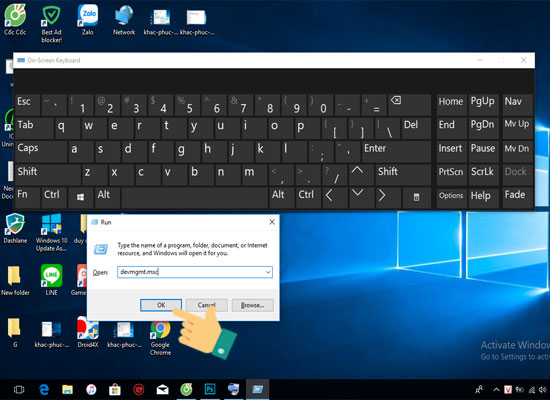Open the folder named G
Image resolution: width=550 pixels, height=400 pixels.
15,332
